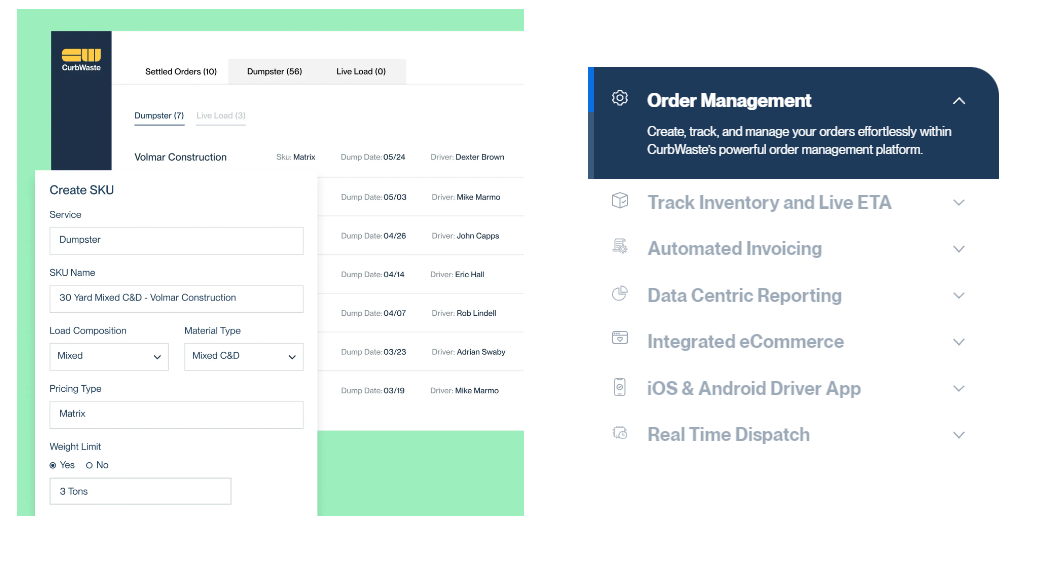
Task: Click the dump date 05/03
Action: (x=395, y=197)
